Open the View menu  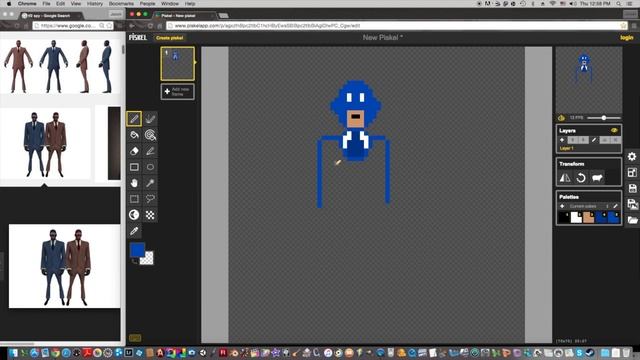[76, 4]
